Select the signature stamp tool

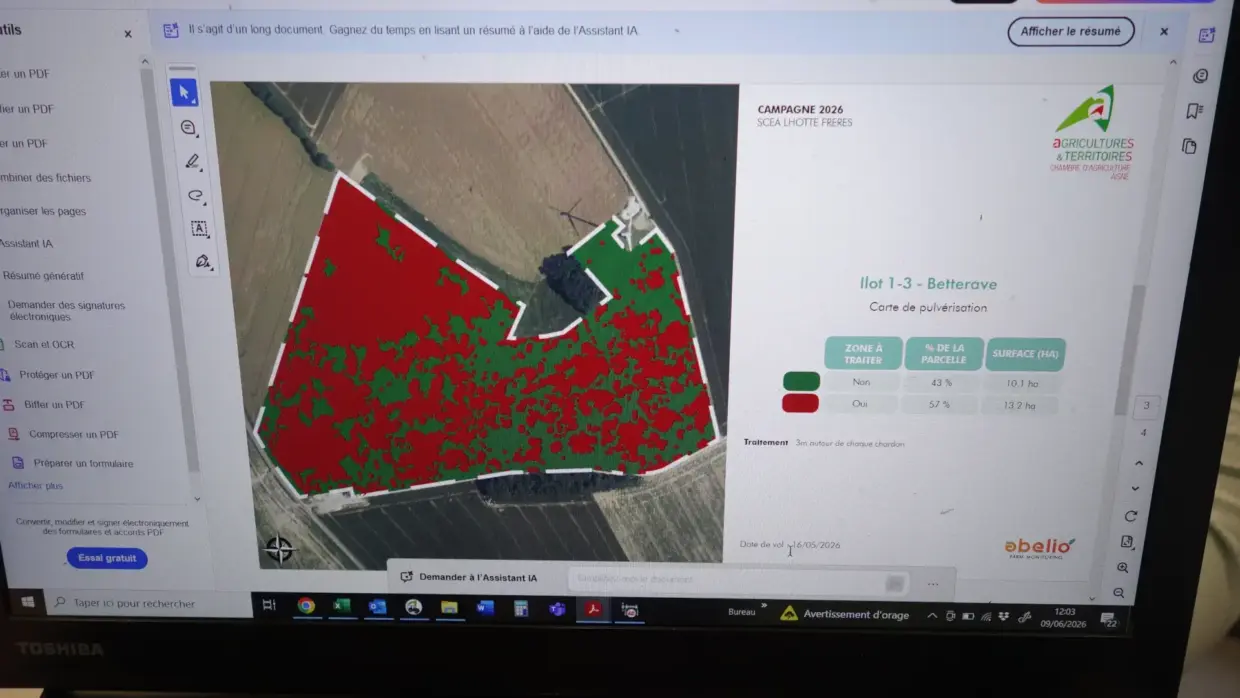203,262
